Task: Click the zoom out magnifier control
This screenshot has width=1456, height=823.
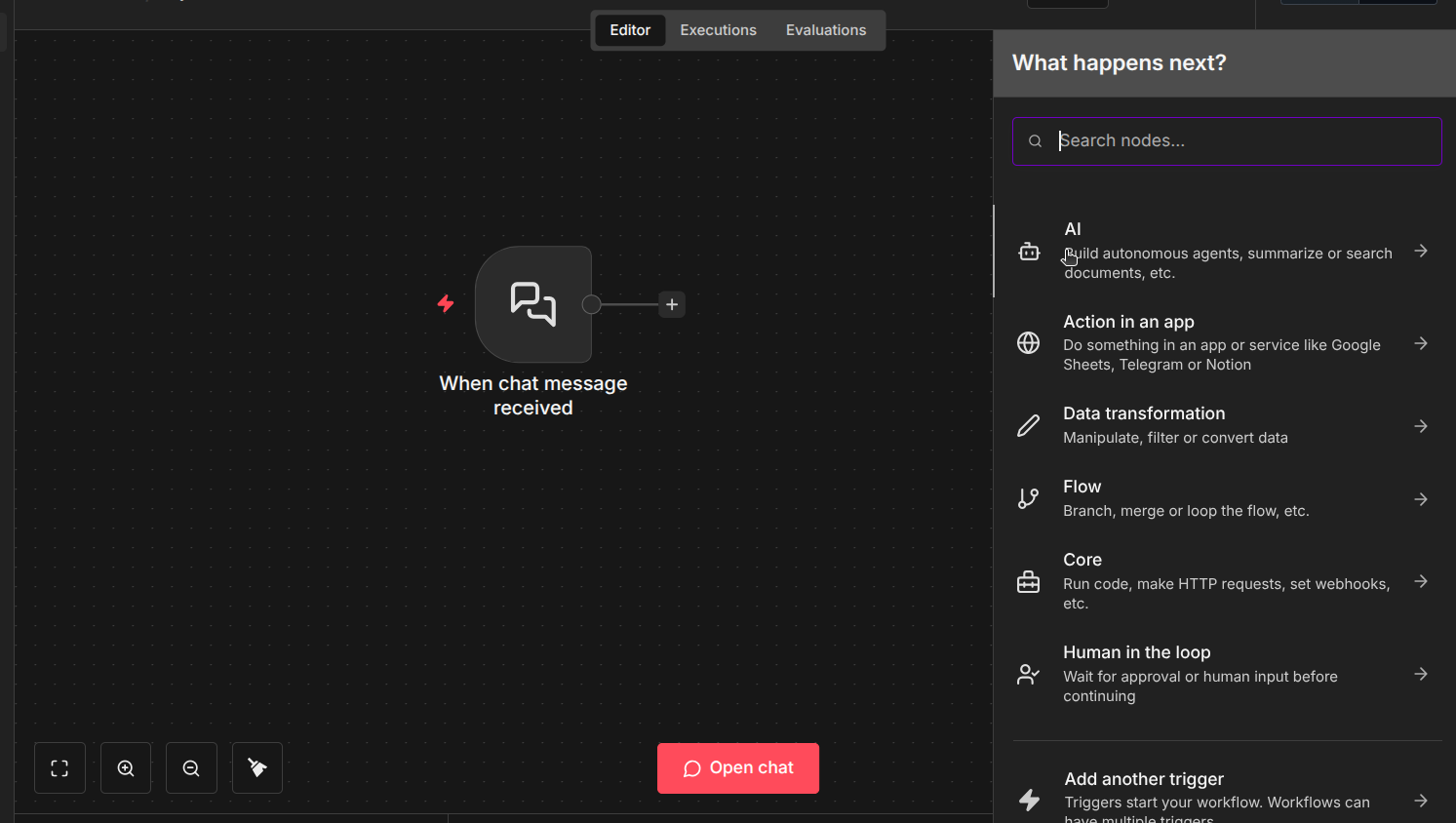Action: (x=191, y=767)
